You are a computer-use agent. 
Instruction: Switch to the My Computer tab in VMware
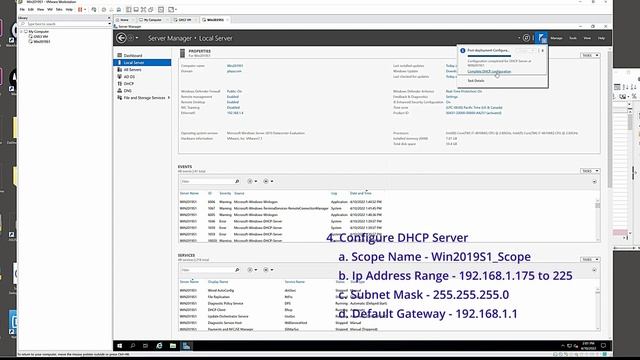(153, 20)
